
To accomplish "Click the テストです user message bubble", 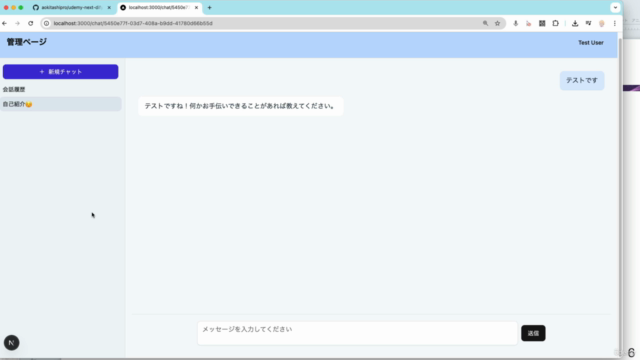I will 582,80.
